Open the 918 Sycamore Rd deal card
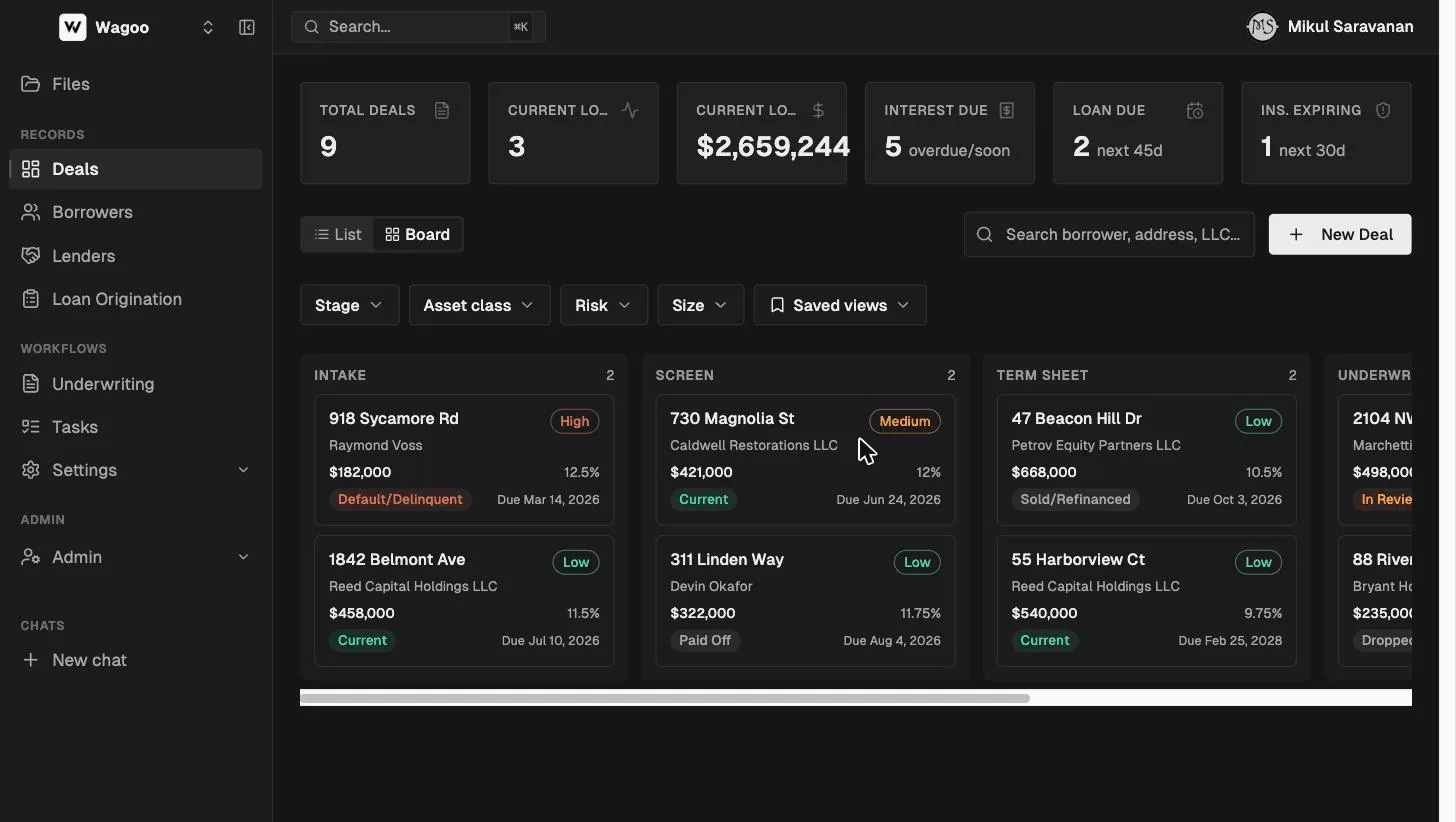The width and height of the screenshot is (1456, 822). (x=464, y=460)
